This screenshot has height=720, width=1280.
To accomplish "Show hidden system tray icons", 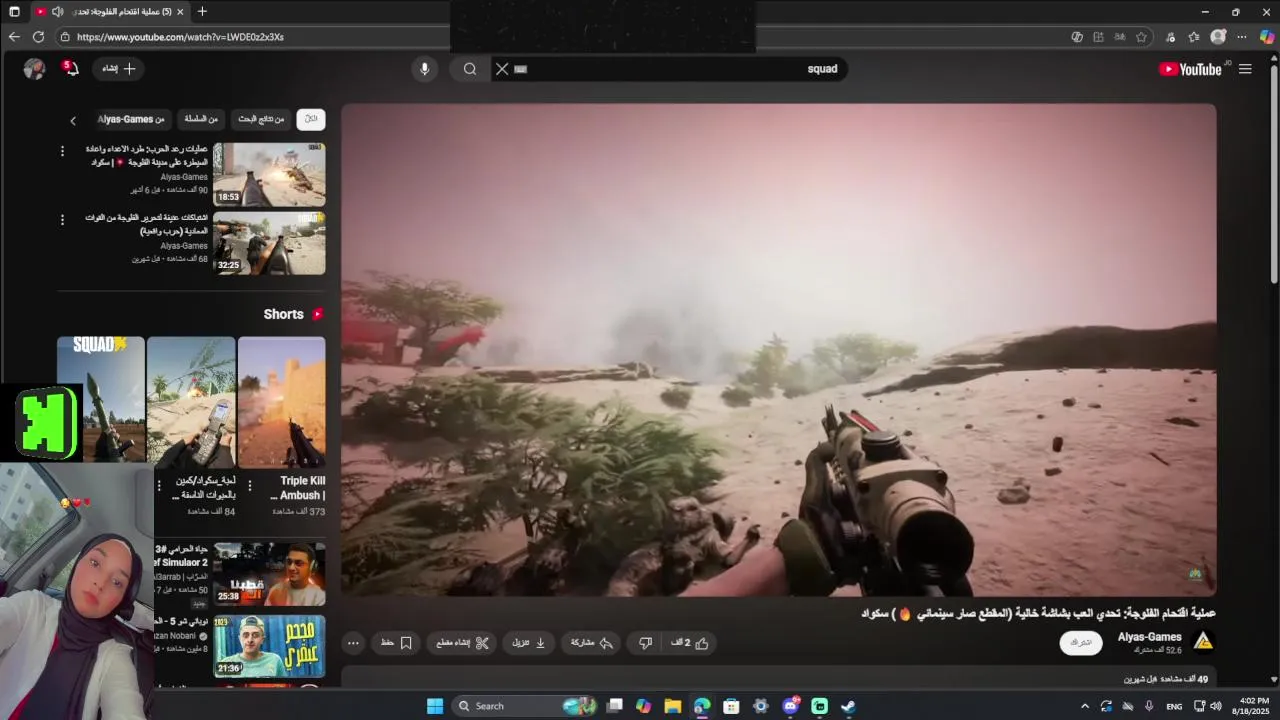I will 1085,706.
